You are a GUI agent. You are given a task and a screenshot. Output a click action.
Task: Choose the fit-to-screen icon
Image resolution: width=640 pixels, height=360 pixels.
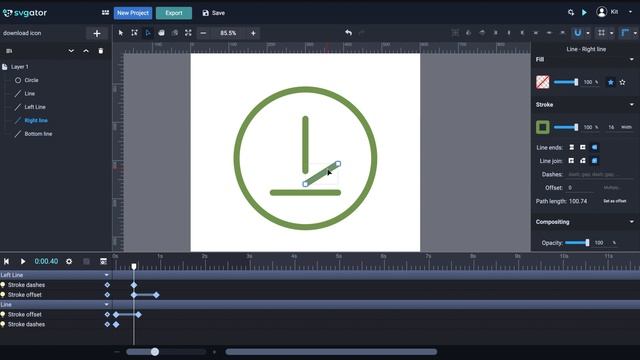point(188,33)
